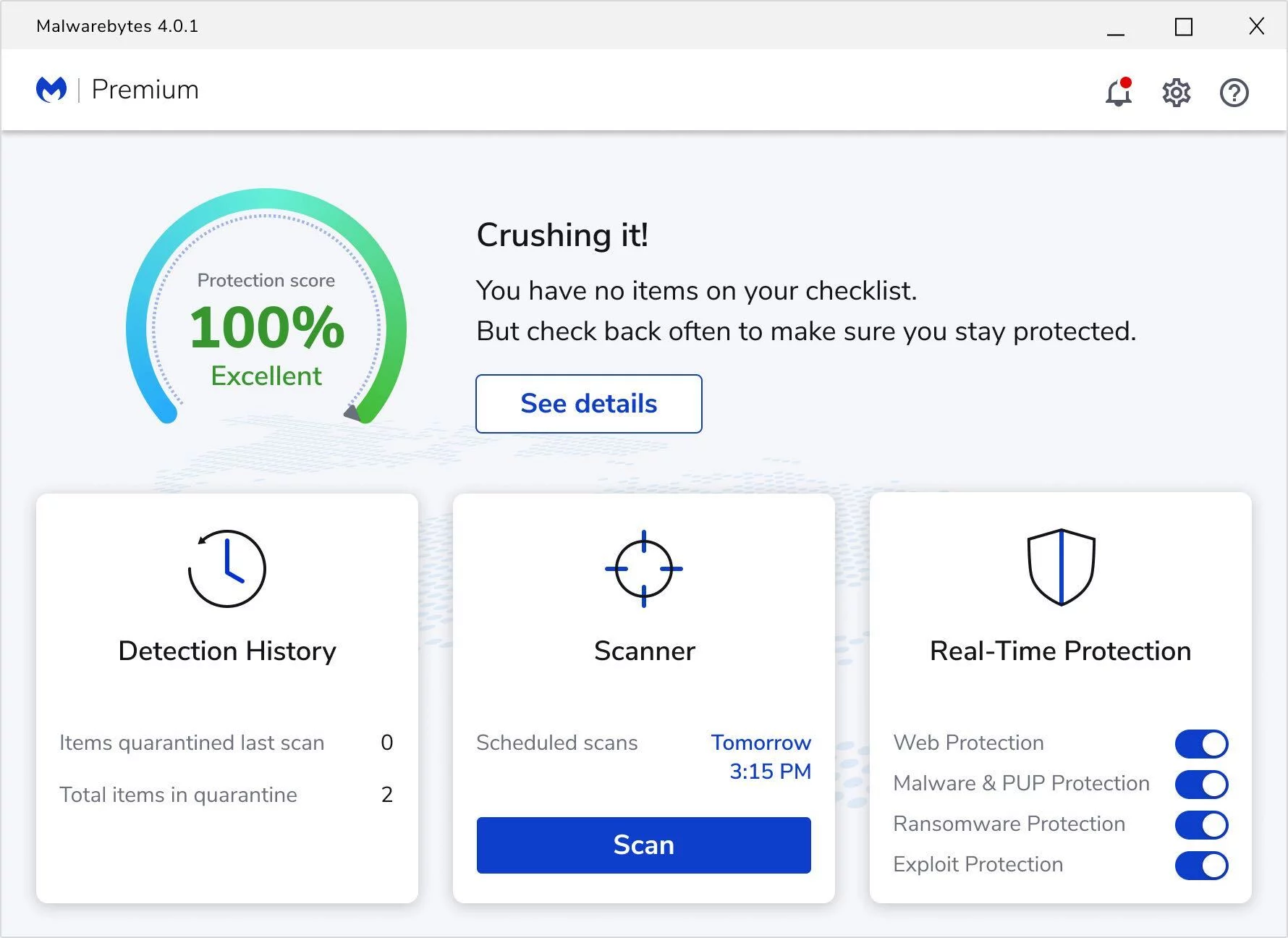Open Malwarebytes settings gear
The width and height of the screenshot is (1288, 938).
[1176, 93]
